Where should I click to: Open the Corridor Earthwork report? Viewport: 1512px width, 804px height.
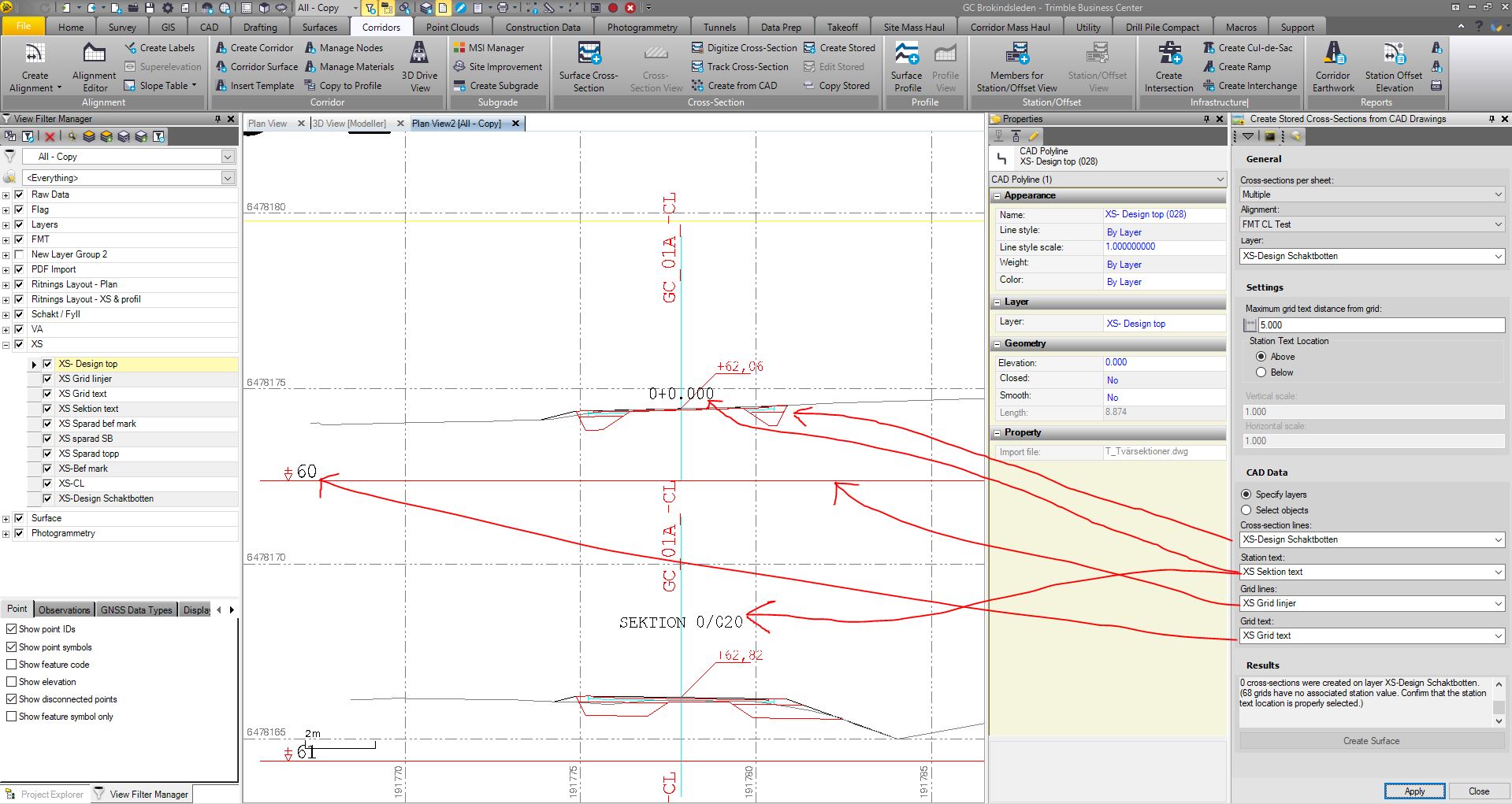(1332, 66)
